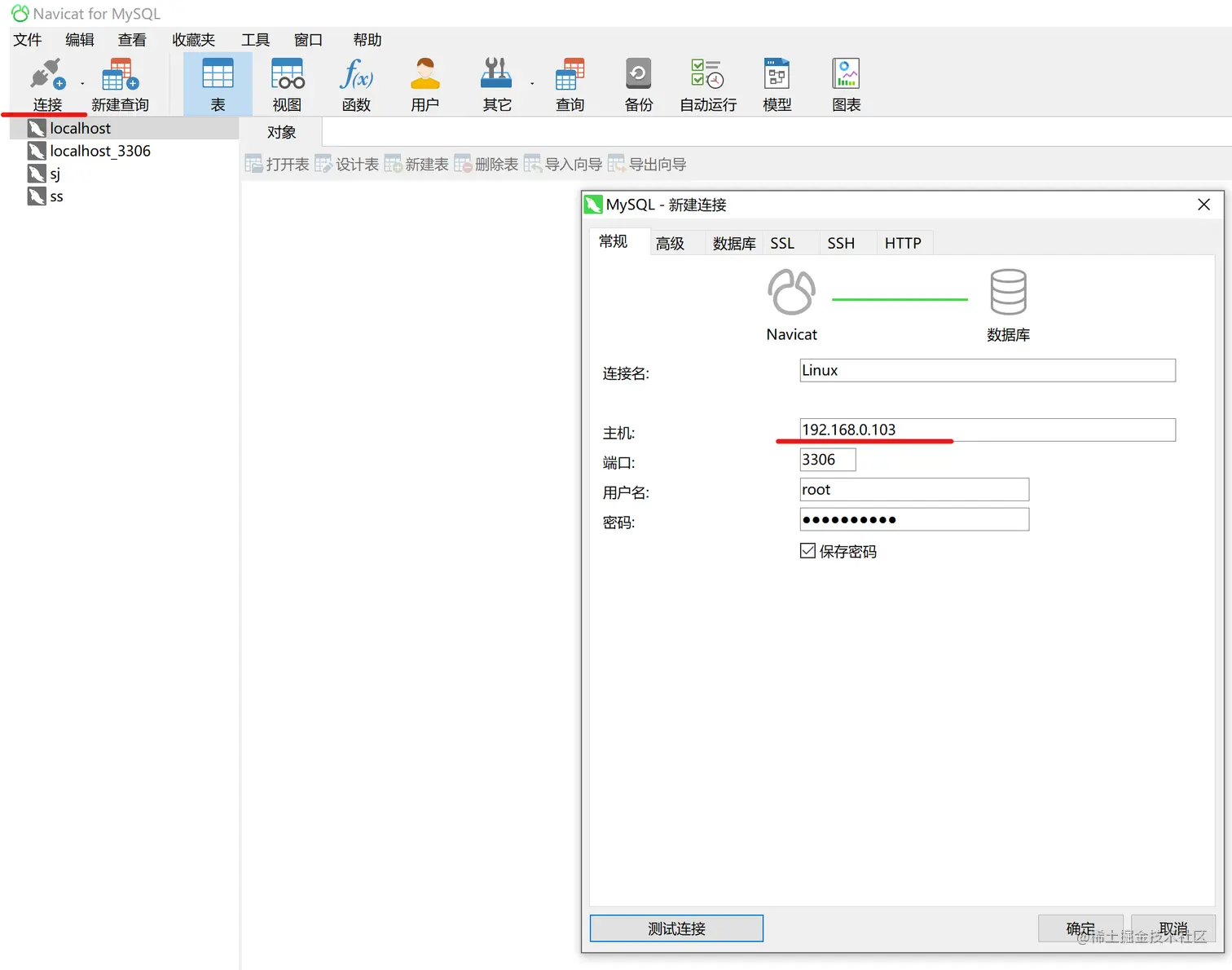This screenshot has width=1232, height=970.
Task: Click the 用户名 field containing root
Action: tap(914, 489)
